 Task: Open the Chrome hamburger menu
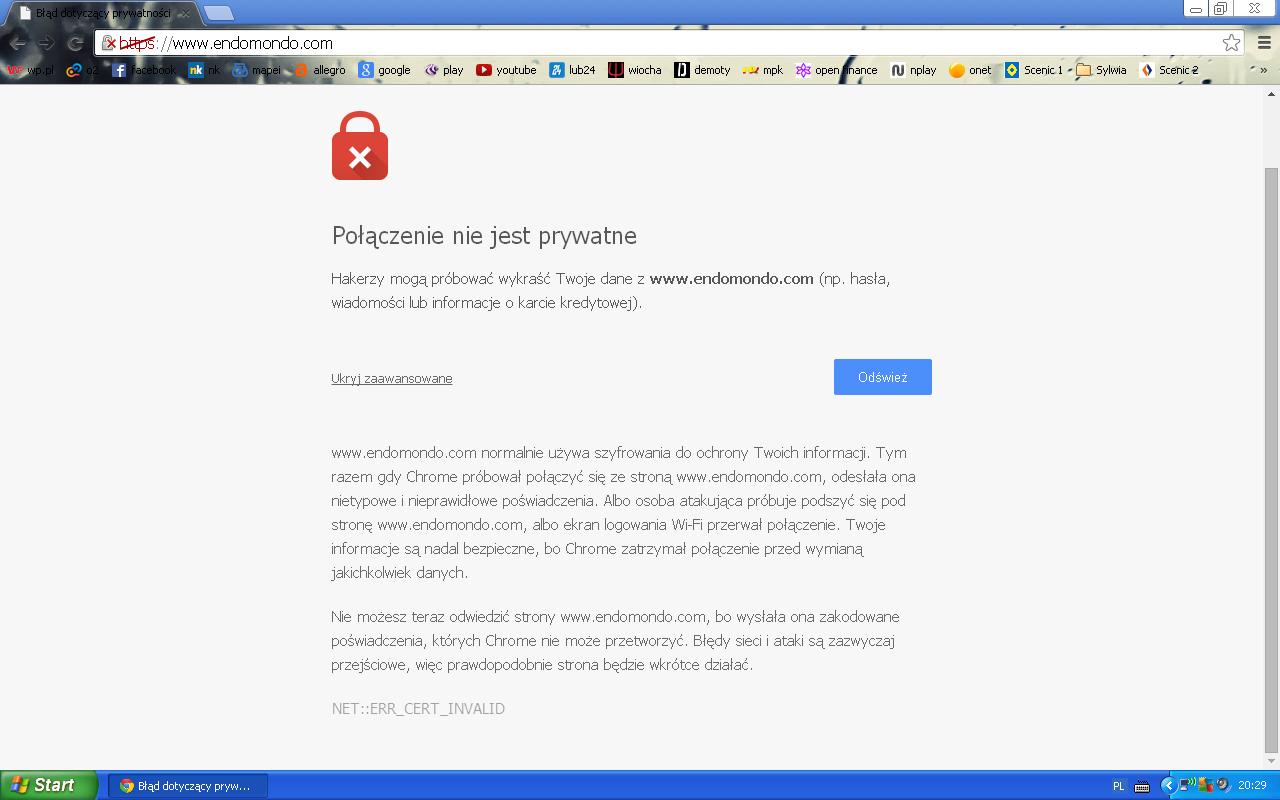coord(1263,43)
